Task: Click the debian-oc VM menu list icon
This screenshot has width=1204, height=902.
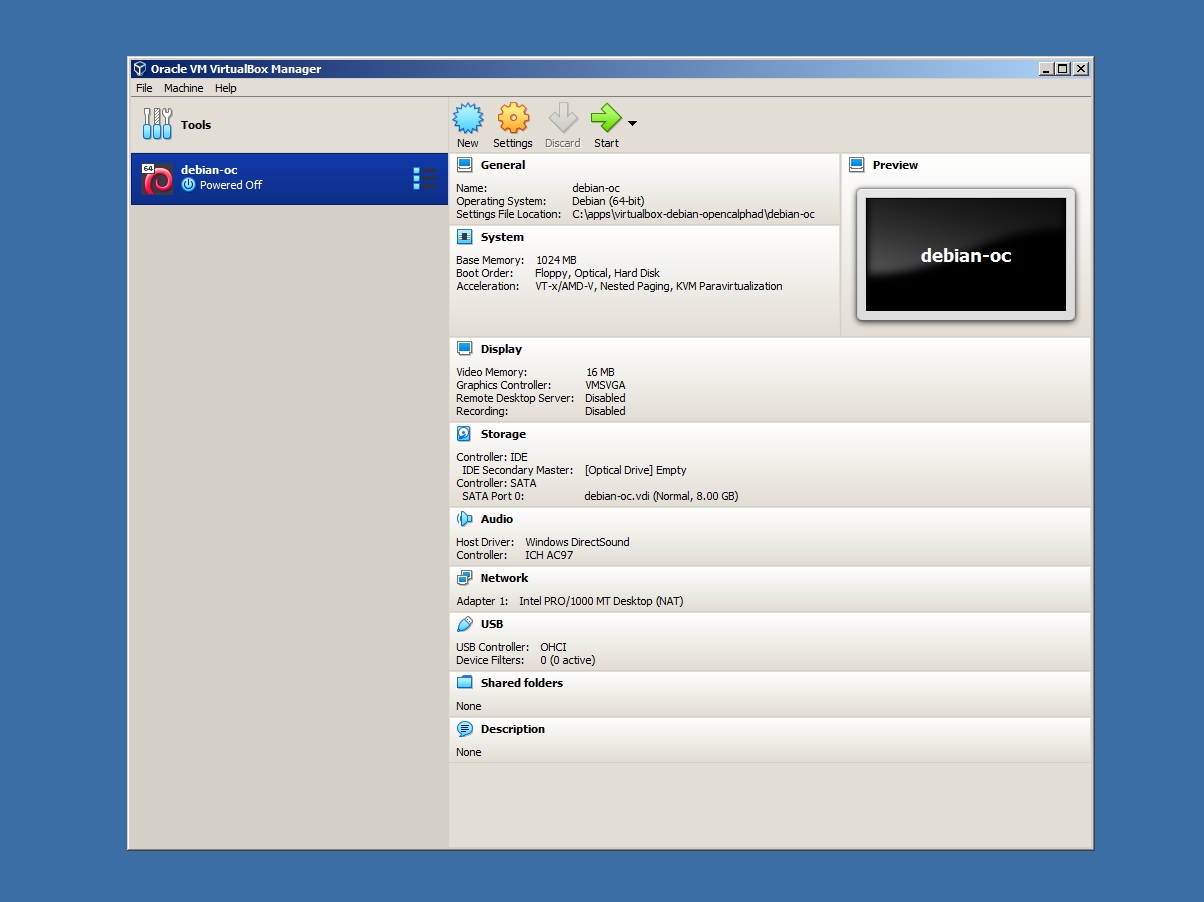Action: tap(425, 179)
